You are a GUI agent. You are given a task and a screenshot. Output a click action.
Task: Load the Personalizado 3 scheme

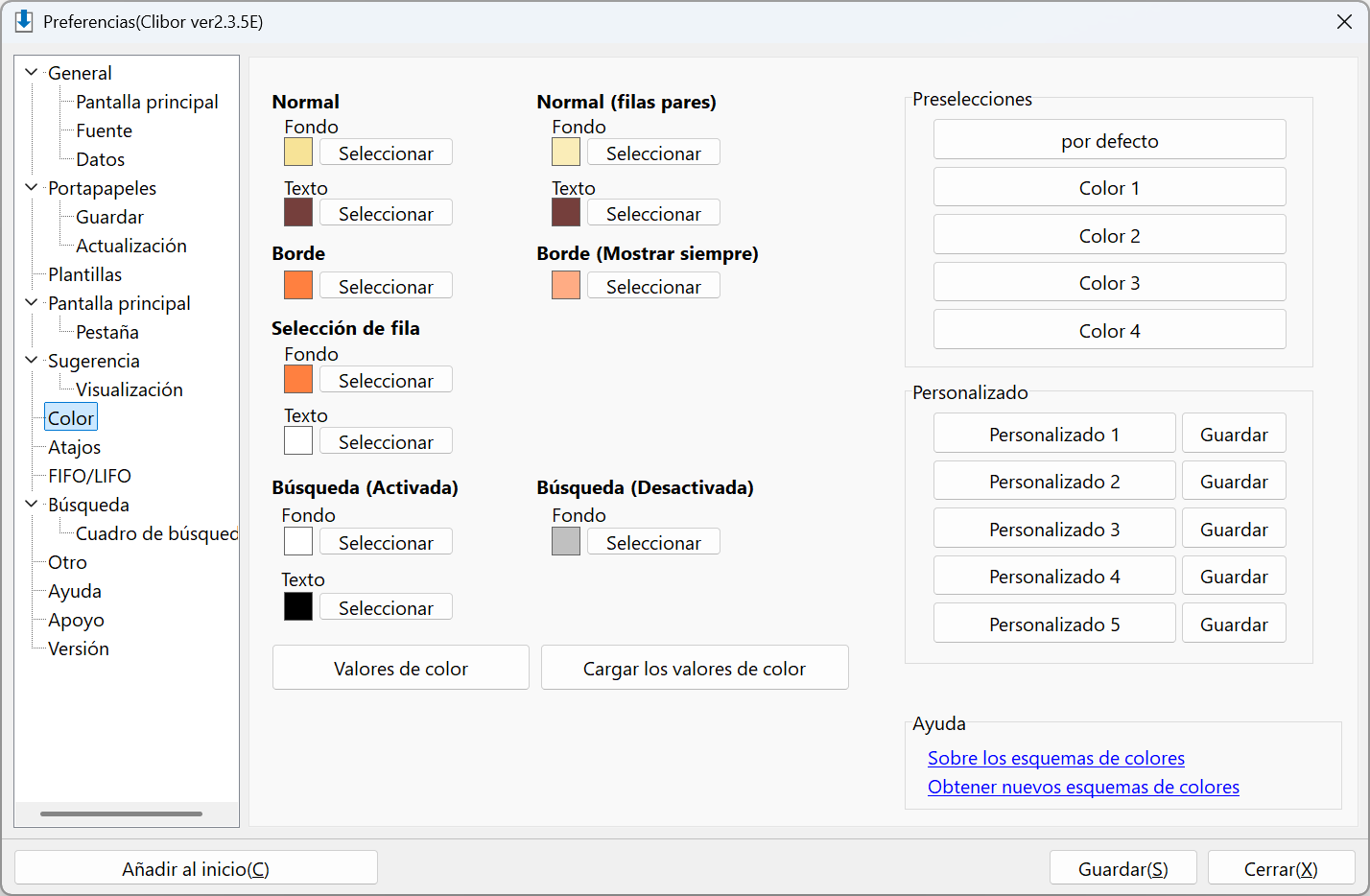tap(1054, 529)
